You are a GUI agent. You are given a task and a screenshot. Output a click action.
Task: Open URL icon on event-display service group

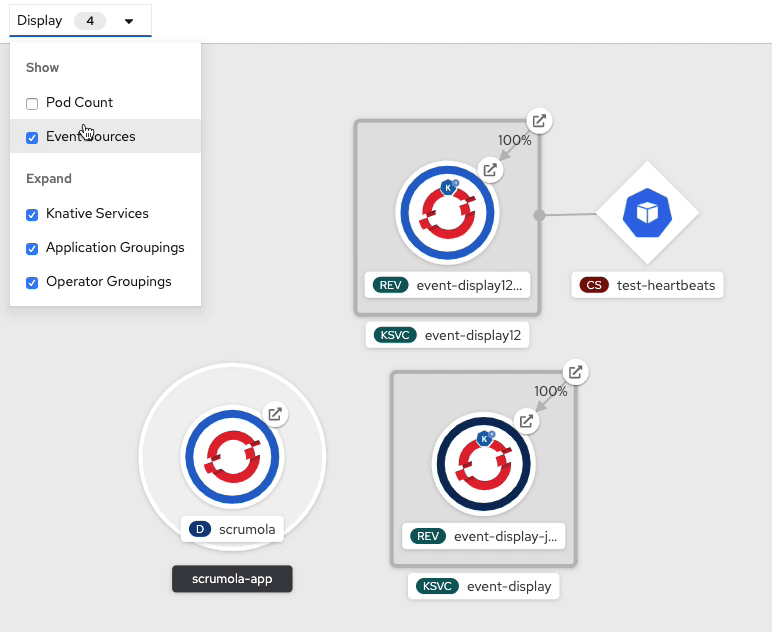576,372
